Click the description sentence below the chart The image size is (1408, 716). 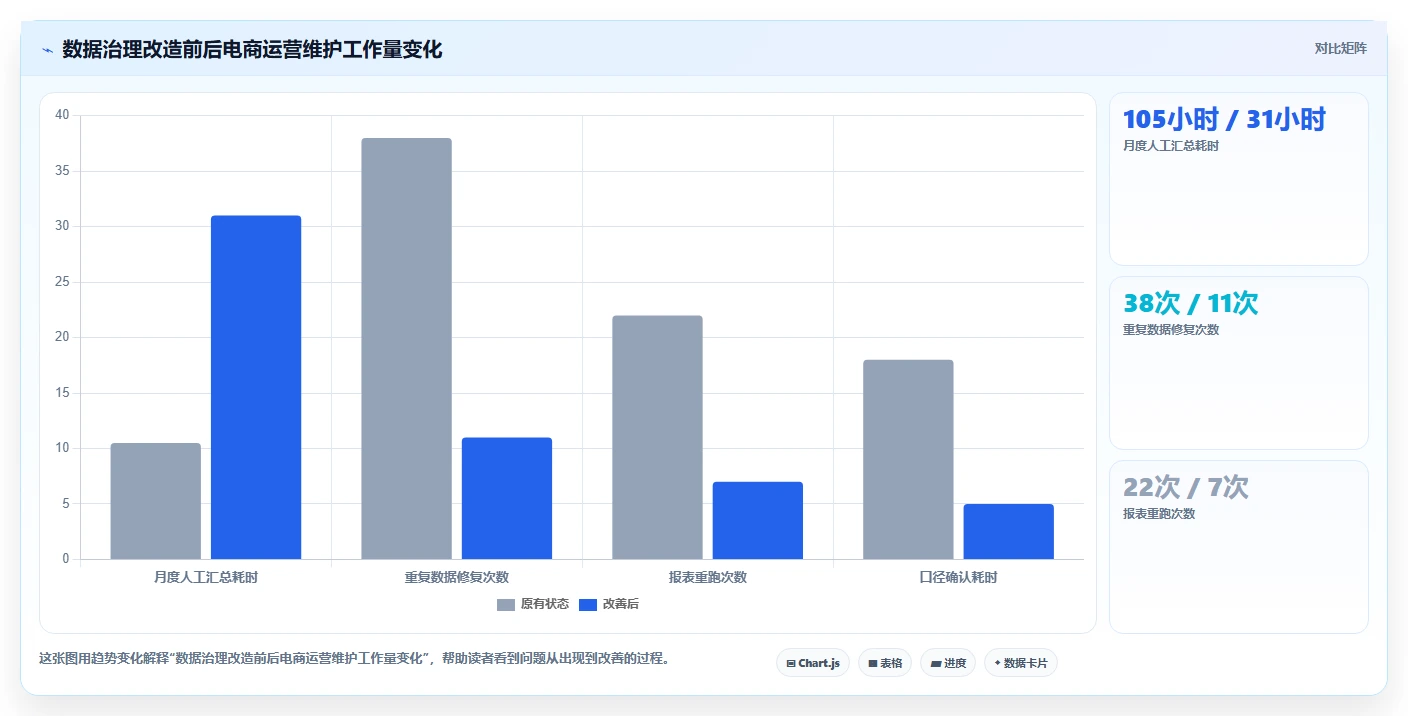[x=354, y=659]
